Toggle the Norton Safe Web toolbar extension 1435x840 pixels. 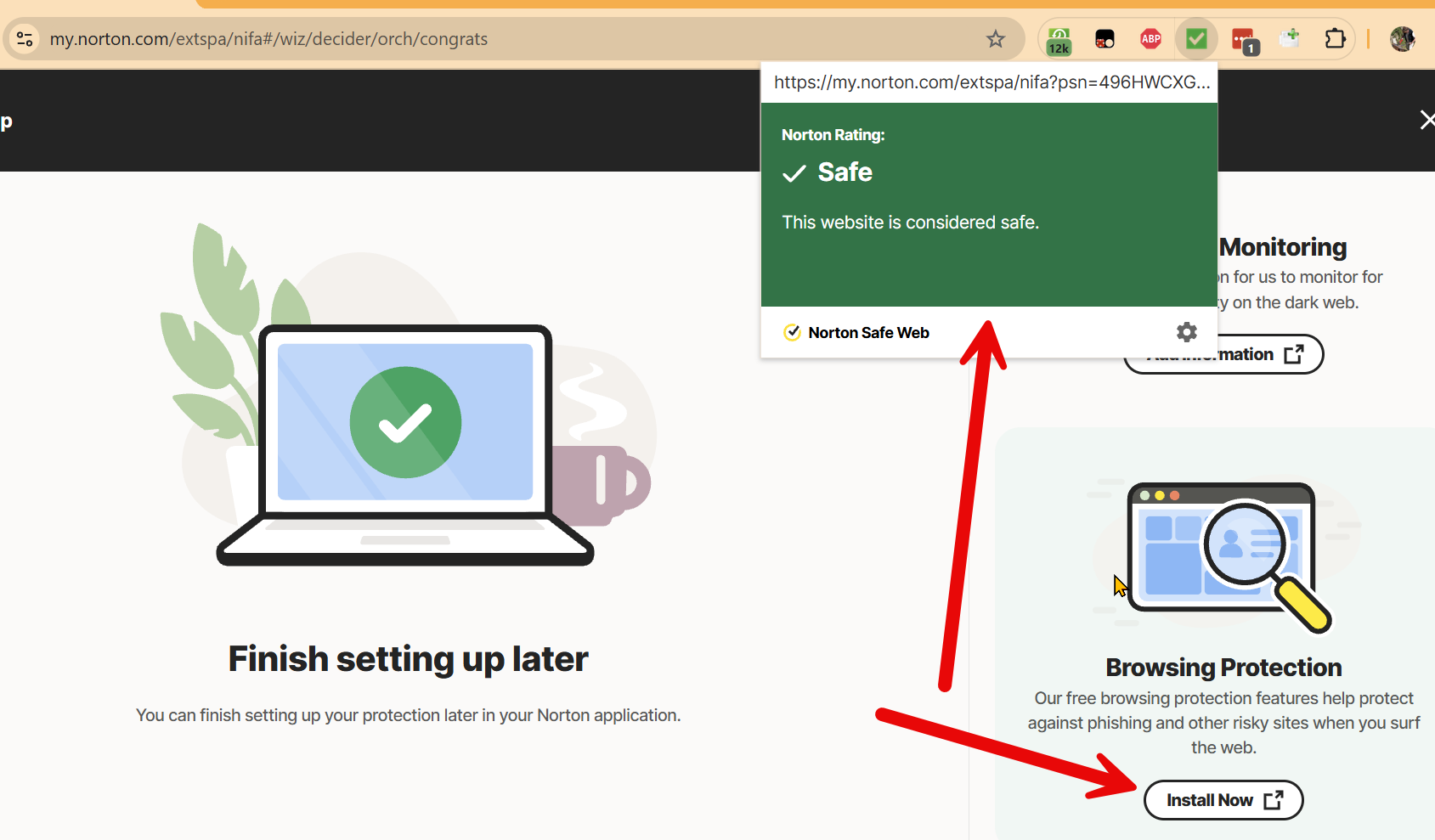click(x=1196, y=39)
